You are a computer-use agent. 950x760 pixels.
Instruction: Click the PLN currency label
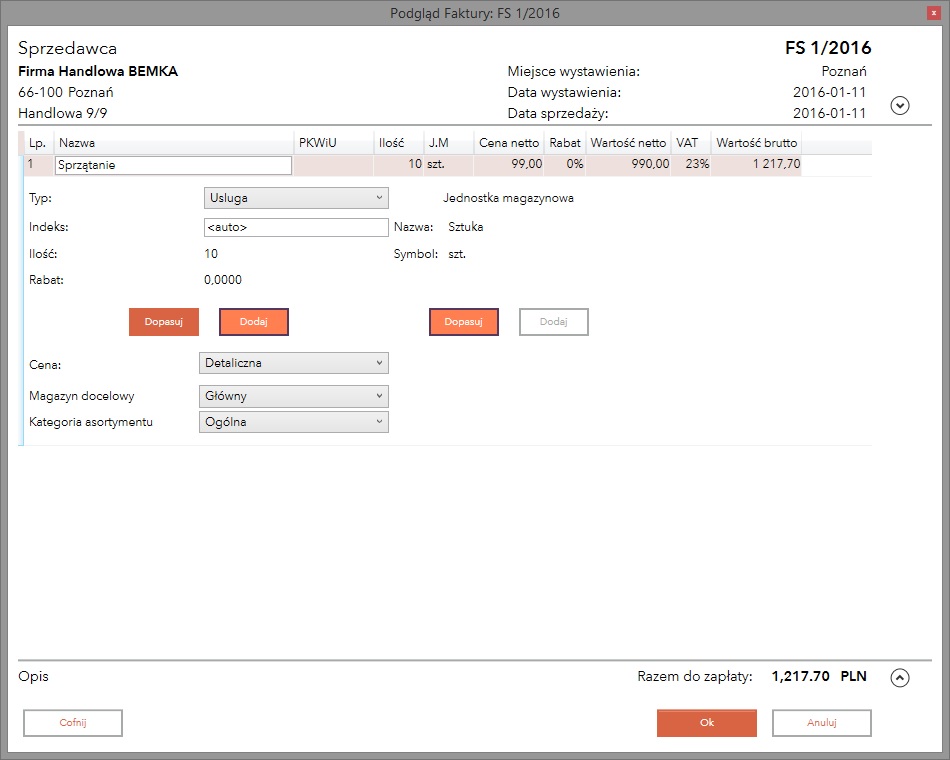point(854,676)
